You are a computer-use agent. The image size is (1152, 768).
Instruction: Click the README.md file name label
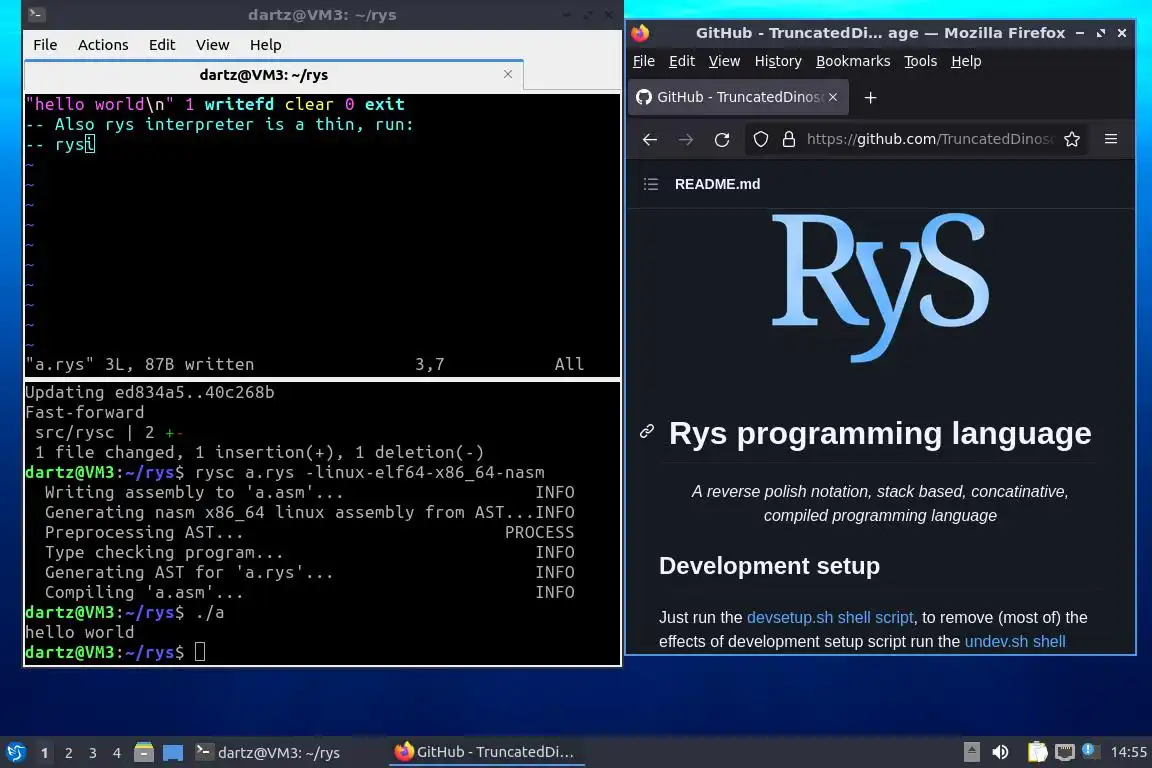(717, 184)
